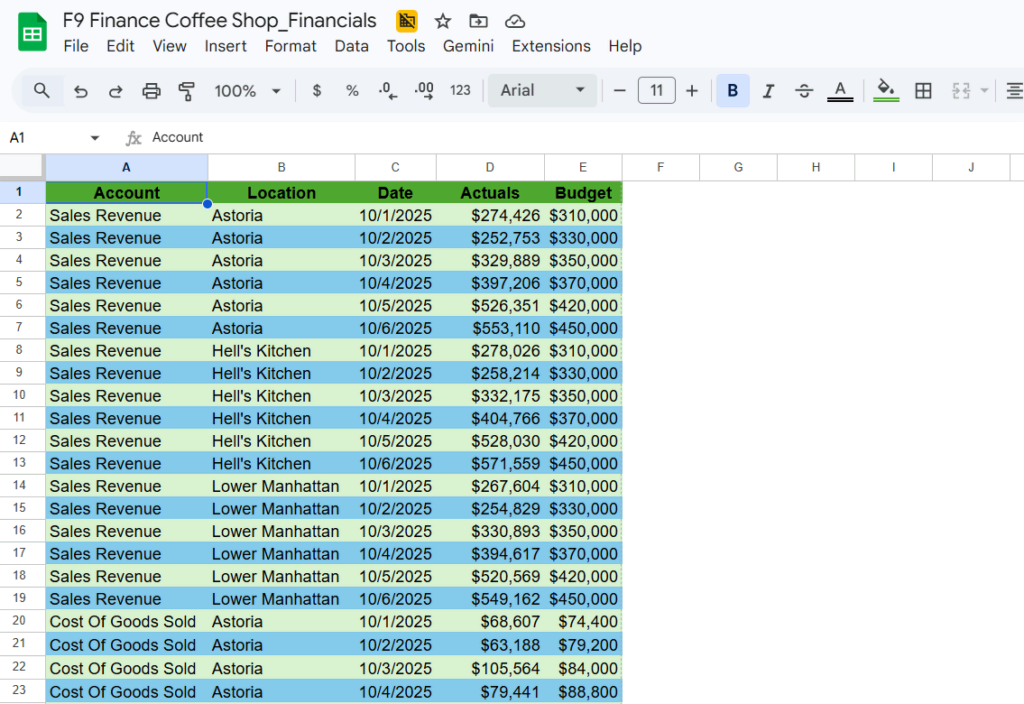
Task: Open the borders options
Action: (x=923, y=91)
